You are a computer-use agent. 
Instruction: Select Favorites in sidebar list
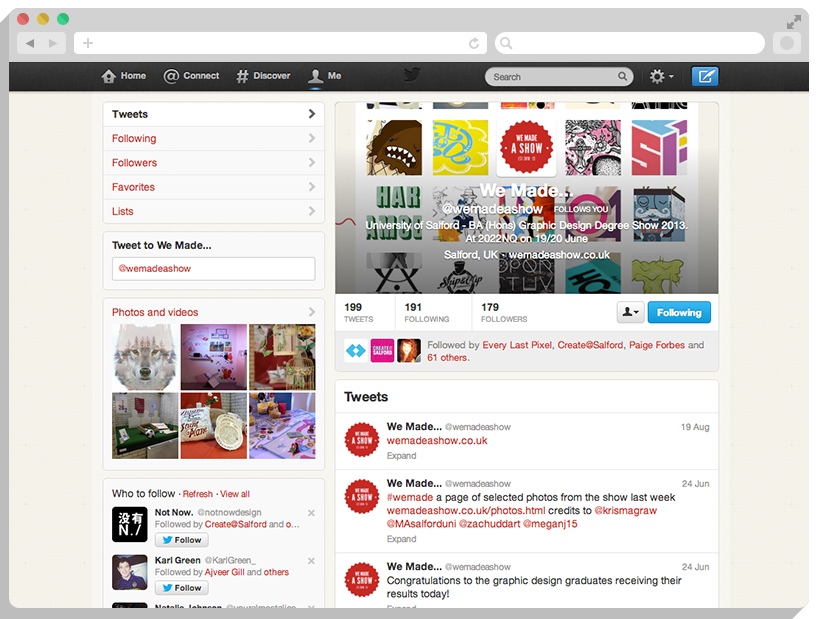(133, 187)
